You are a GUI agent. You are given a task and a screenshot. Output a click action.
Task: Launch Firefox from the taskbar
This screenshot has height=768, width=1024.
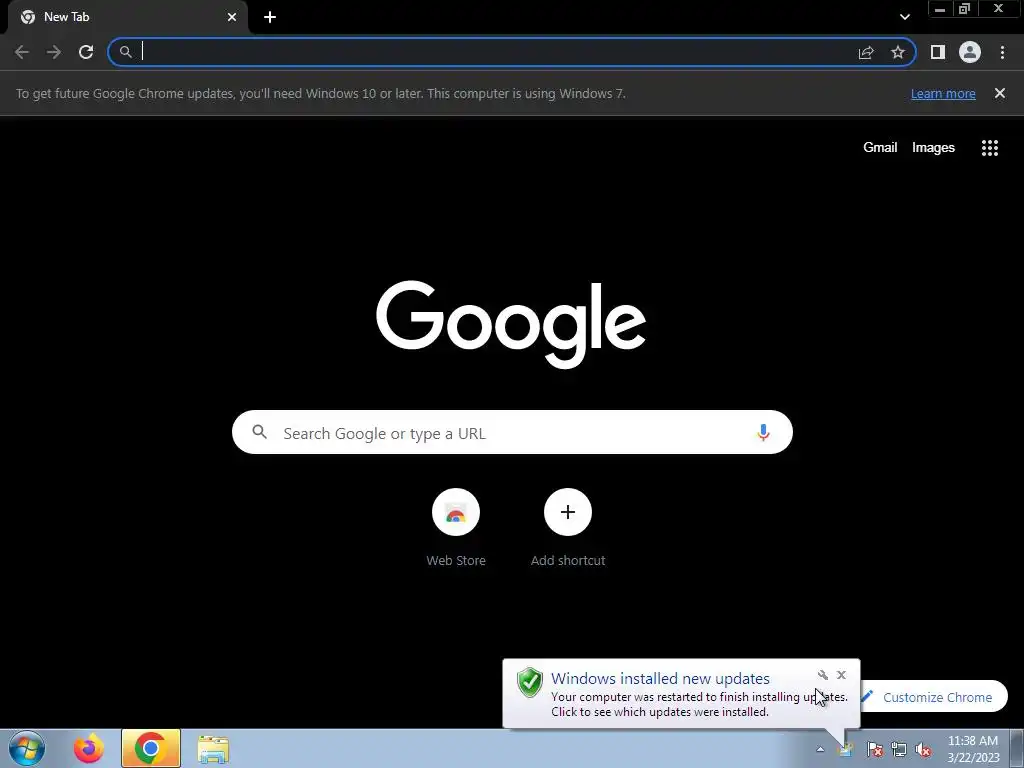(x=89, y=748)
